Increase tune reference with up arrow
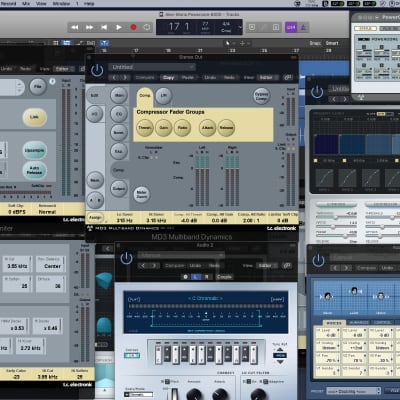Viewport: 400px width, 400px height. click(x=280, y=349)
